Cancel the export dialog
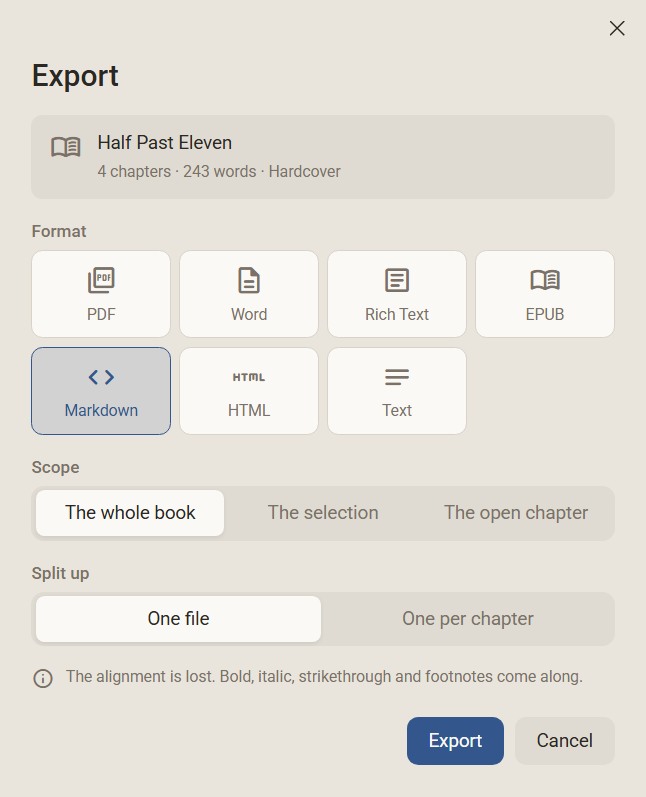646x797 pixels. 565,741
